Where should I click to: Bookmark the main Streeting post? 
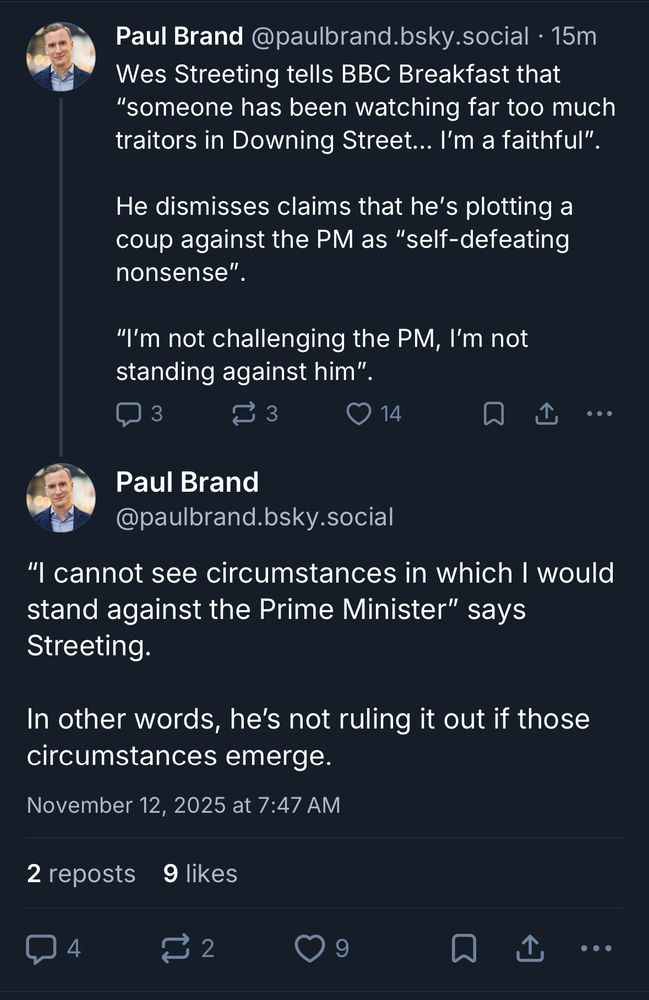coord(464,947)
